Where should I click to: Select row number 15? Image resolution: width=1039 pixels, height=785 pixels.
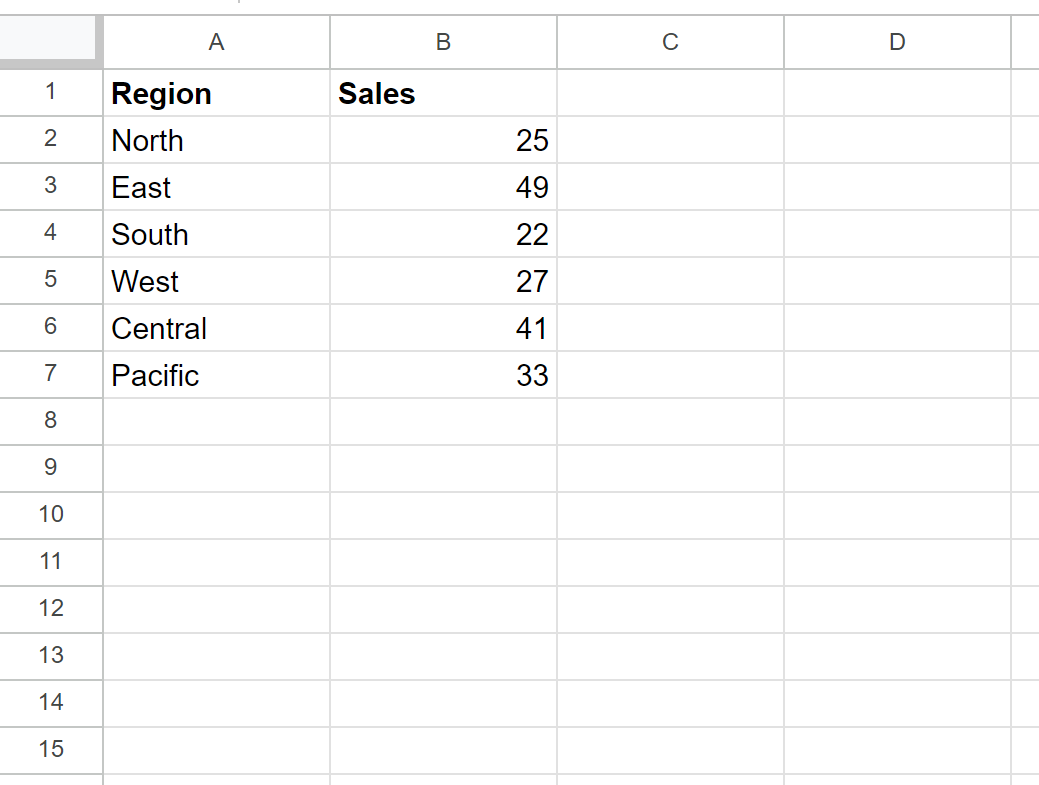tap(51, 750)
